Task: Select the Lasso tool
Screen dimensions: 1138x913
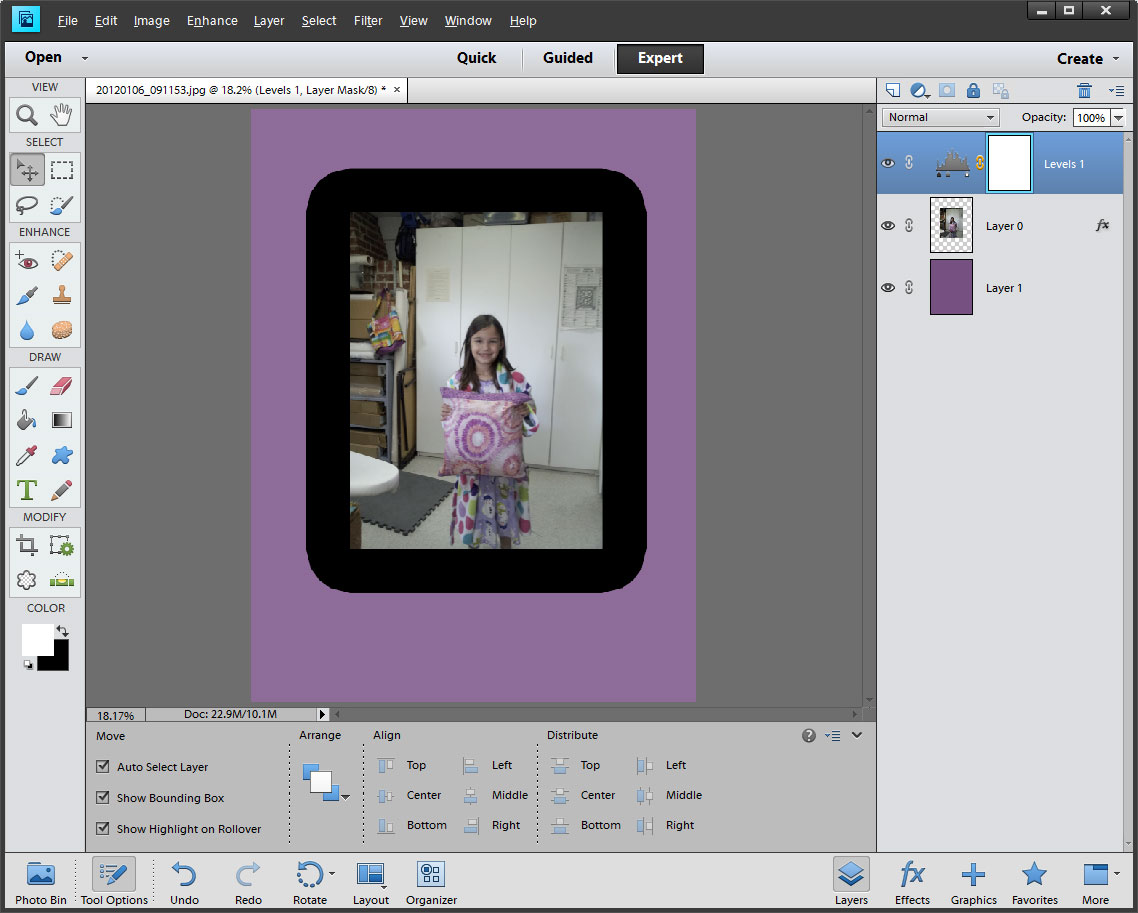Action: tap(27, 205)
